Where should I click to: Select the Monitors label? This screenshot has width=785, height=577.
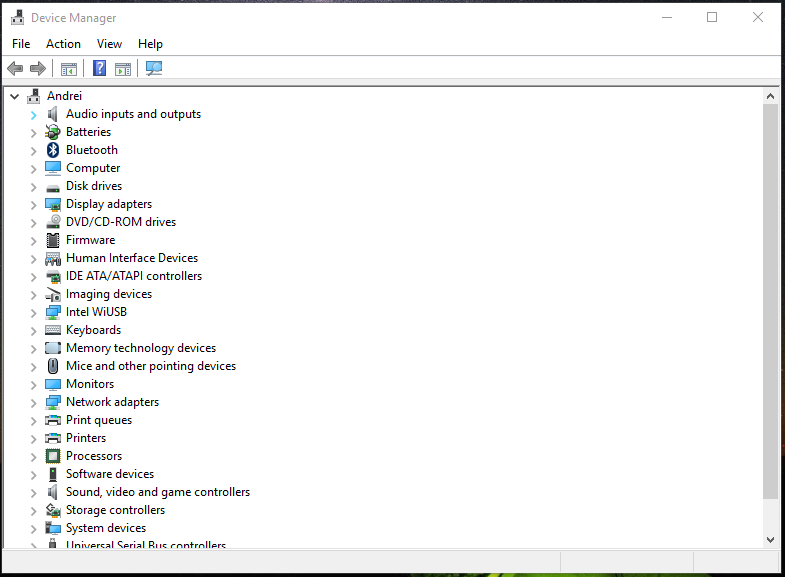click(90, 384)
